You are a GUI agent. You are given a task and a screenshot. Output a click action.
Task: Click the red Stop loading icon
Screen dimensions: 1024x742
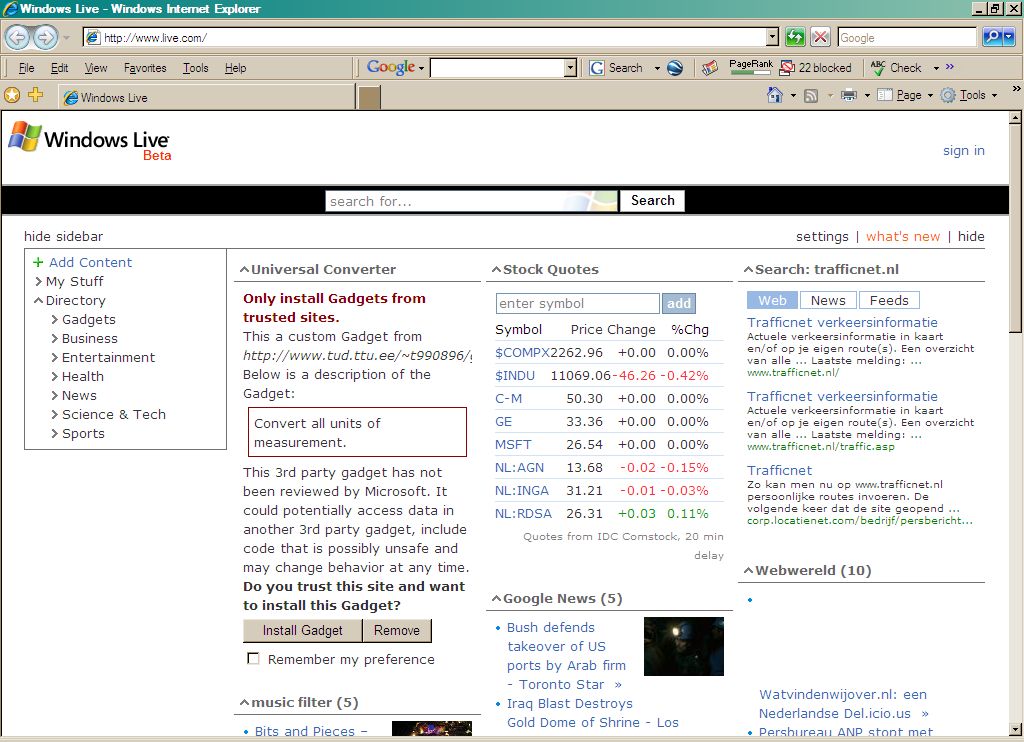(x=820, y=37)
